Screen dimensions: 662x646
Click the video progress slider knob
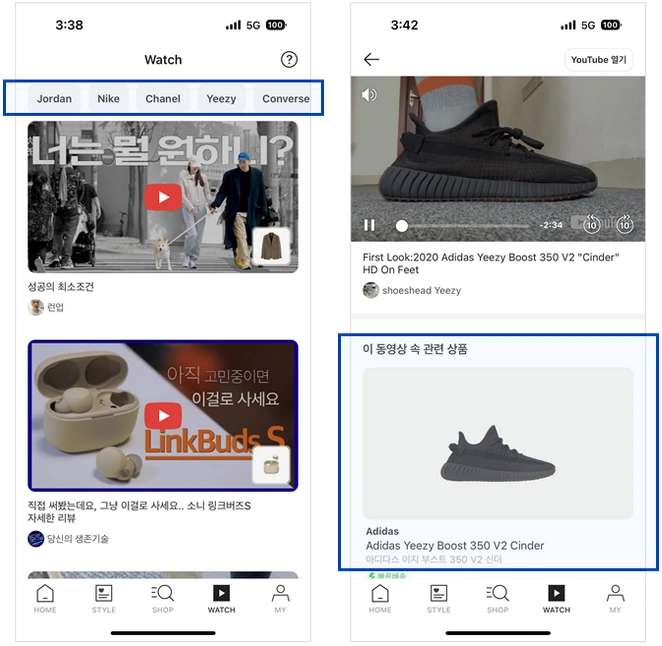pos(402,226)
